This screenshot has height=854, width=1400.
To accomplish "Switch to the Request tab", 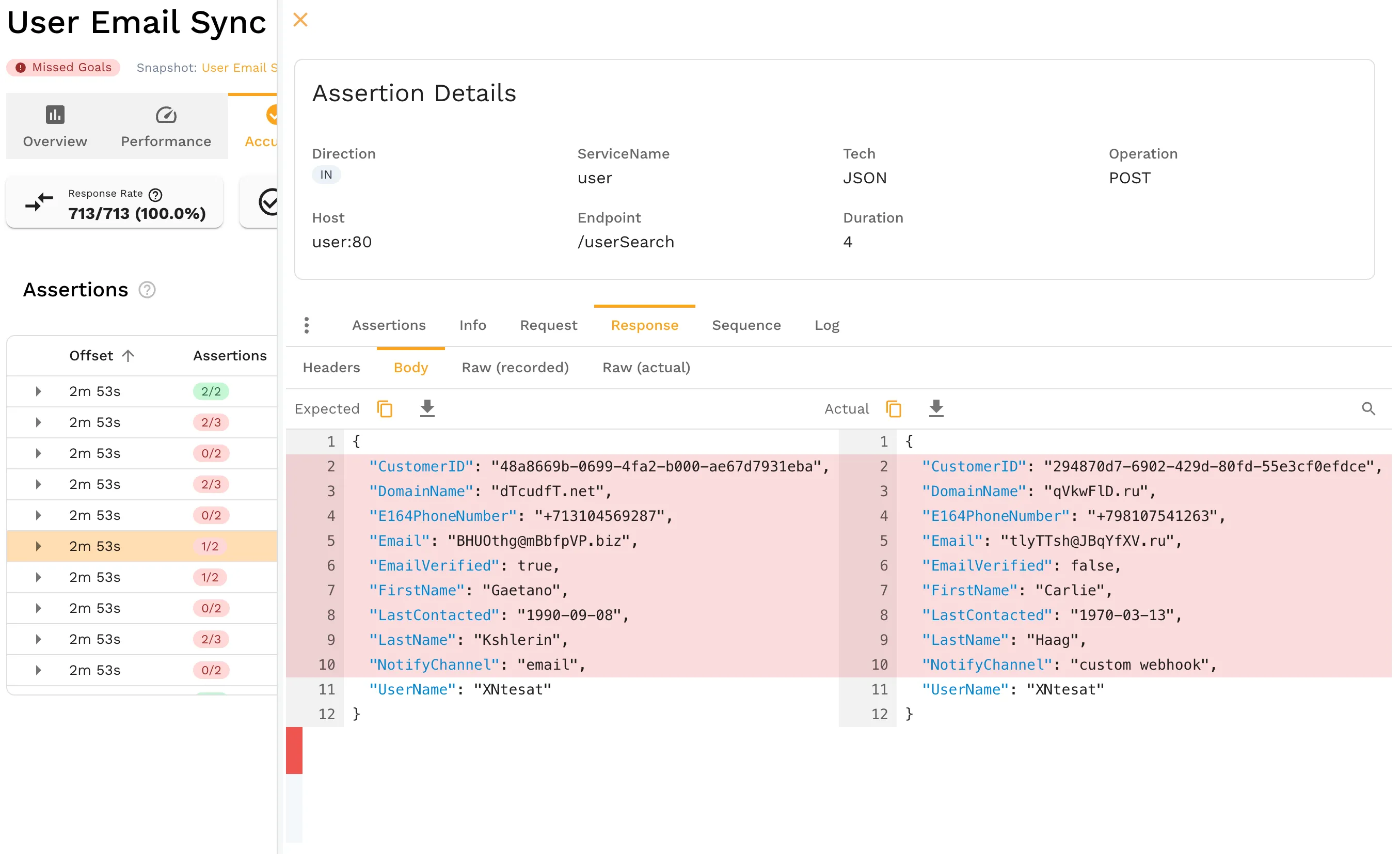I will [x=548, y=324].
